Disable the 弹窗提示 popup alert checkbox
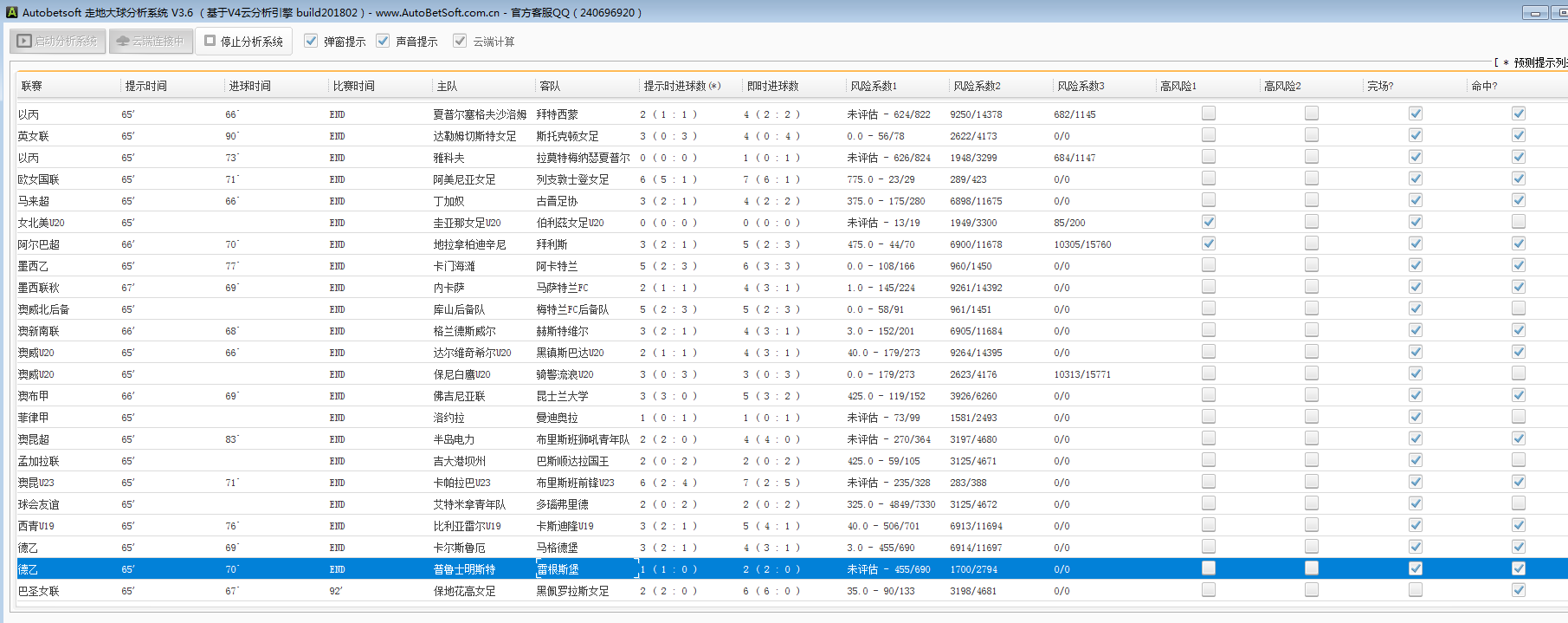 pyautogui.click(x=311, y=41)
